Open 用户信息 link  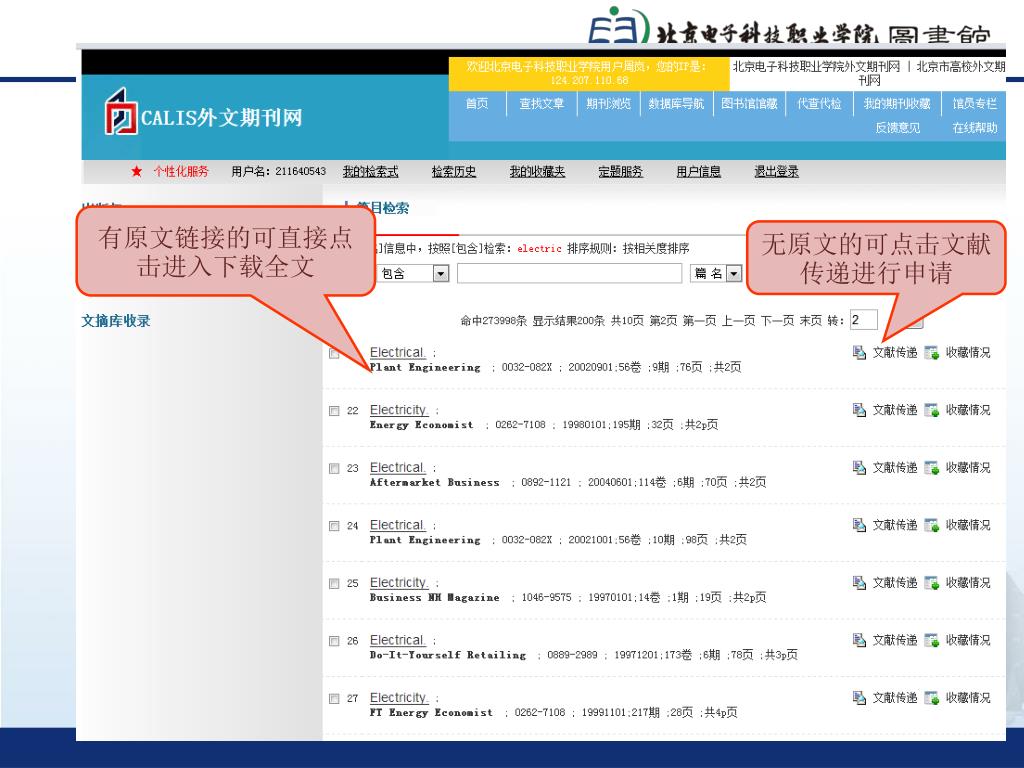pos(699,171)
